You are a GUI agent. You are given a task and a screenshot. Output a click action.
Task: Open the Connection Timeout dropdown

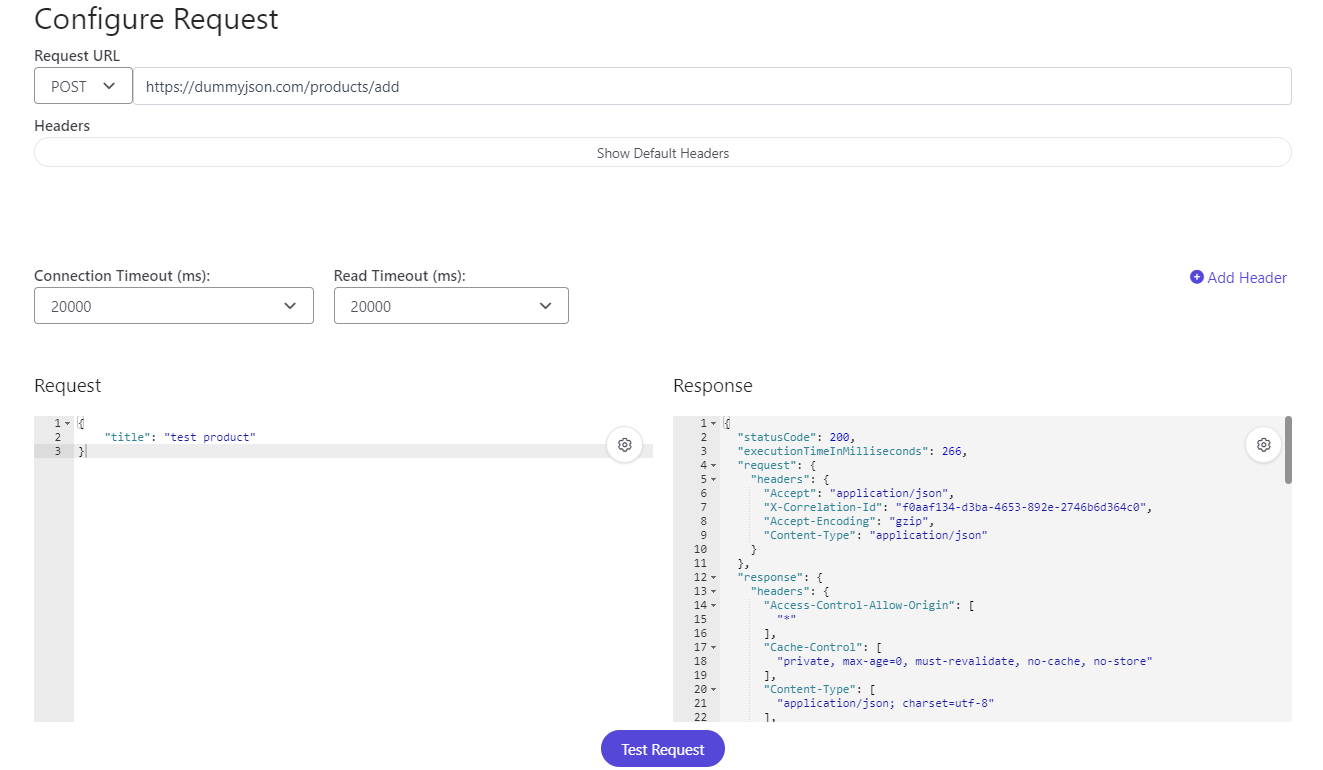(x=174, y=306)
